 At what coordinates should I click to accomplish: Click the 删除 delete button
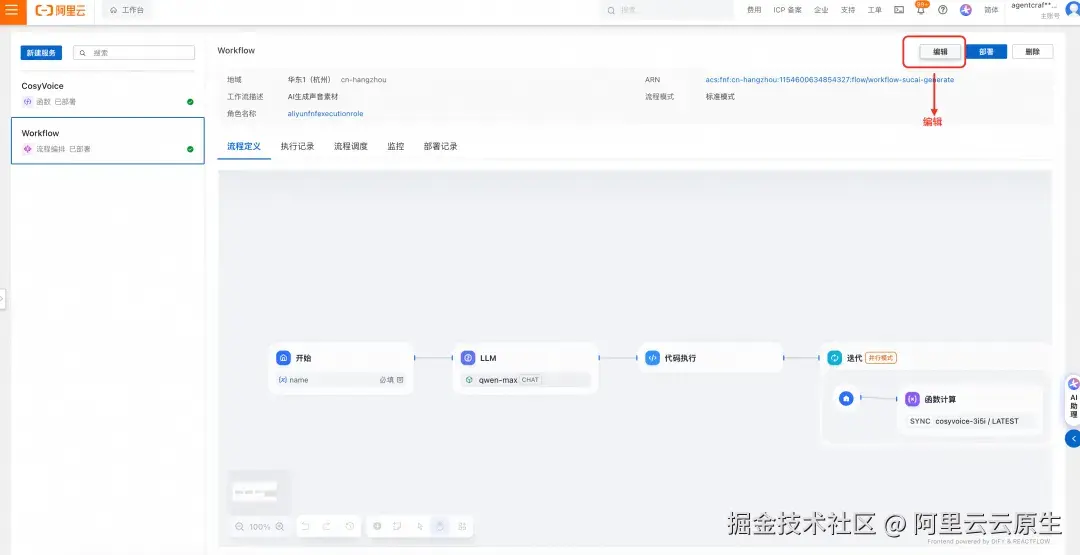[x=1032, y=52]
